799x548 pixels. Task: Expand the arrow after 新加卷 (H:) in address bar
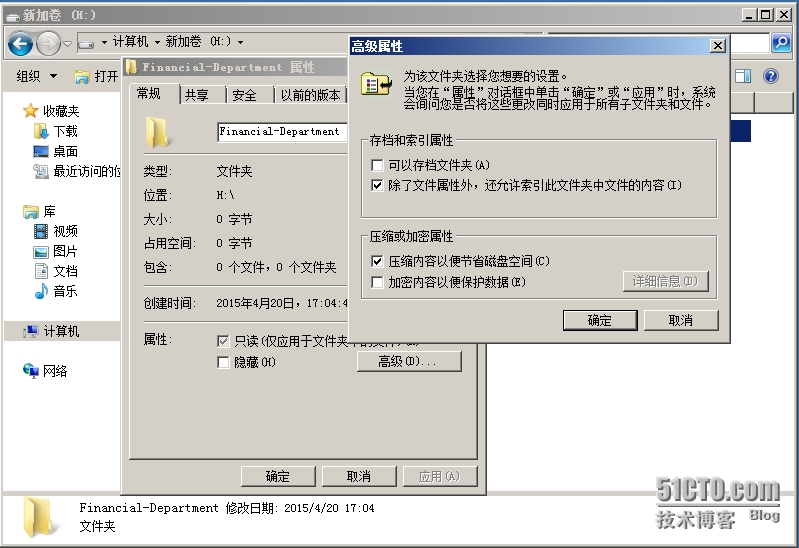click(240, 42)
